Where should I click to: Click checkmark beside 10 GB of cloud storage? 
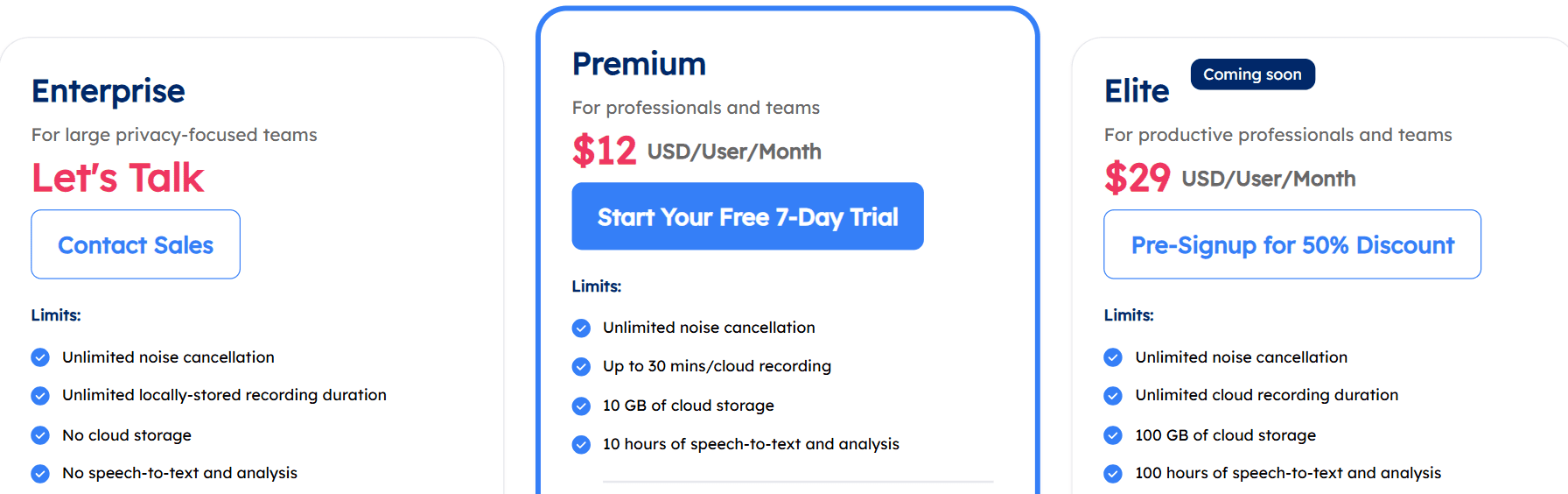tap(581, 406)
